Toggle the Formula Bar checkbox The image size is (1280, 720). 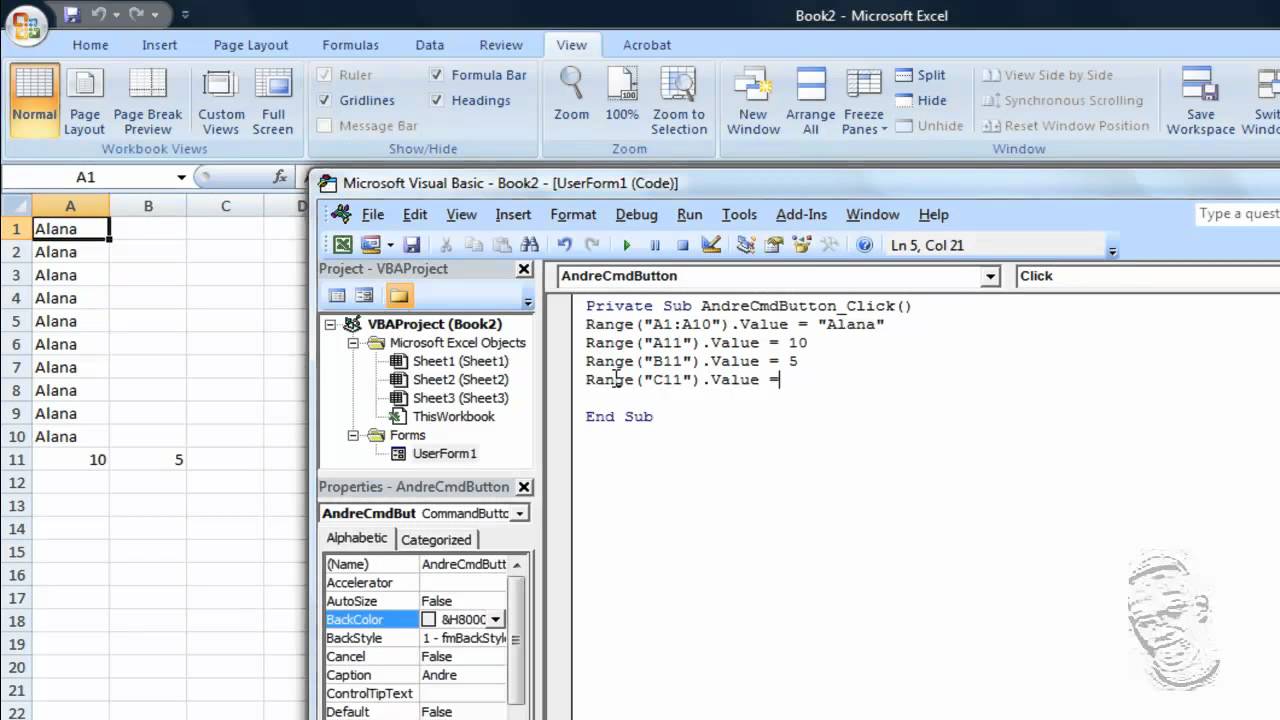437,75
